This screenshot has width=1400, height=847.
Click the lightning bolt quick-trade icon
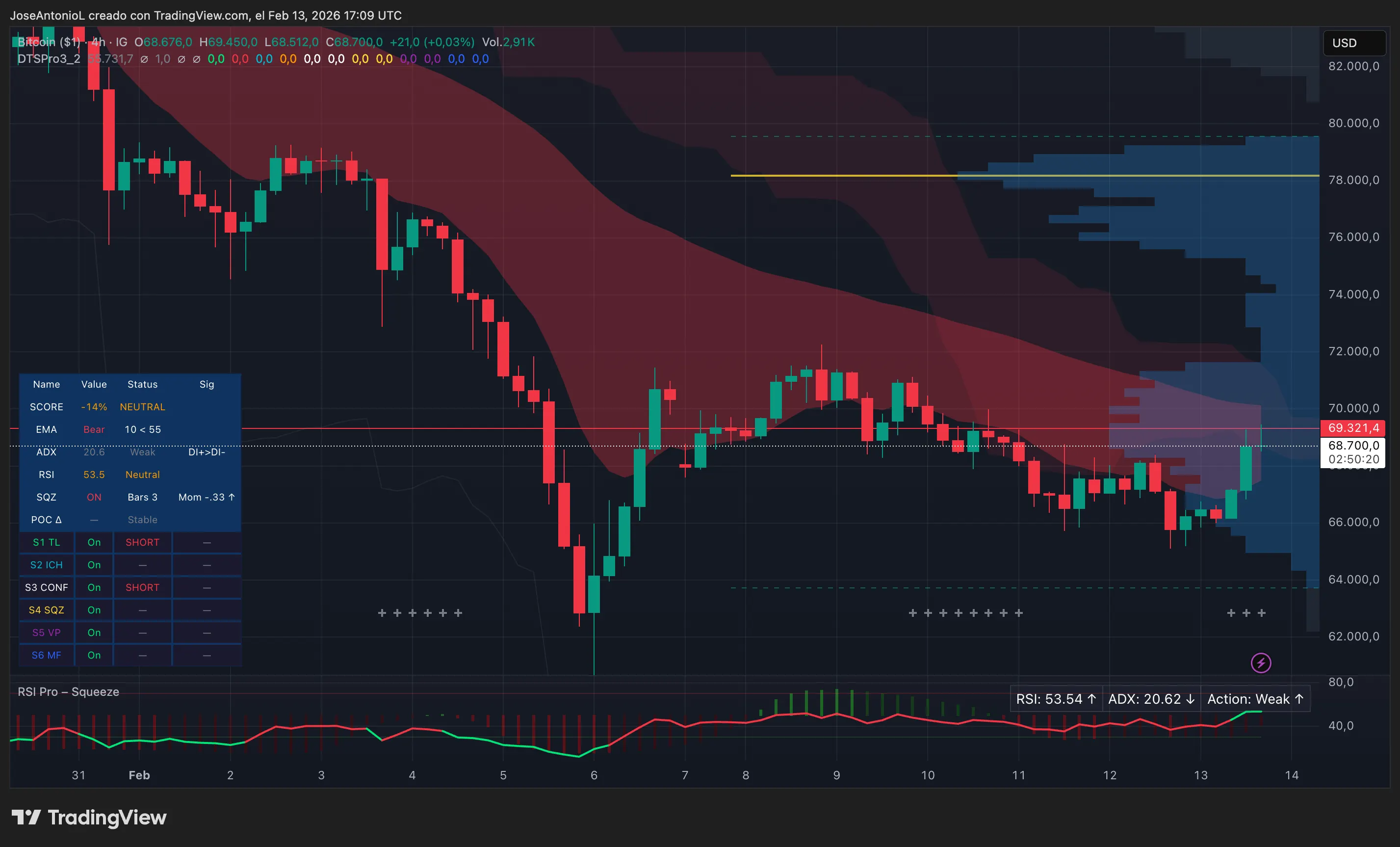[x=1260, y=662]
